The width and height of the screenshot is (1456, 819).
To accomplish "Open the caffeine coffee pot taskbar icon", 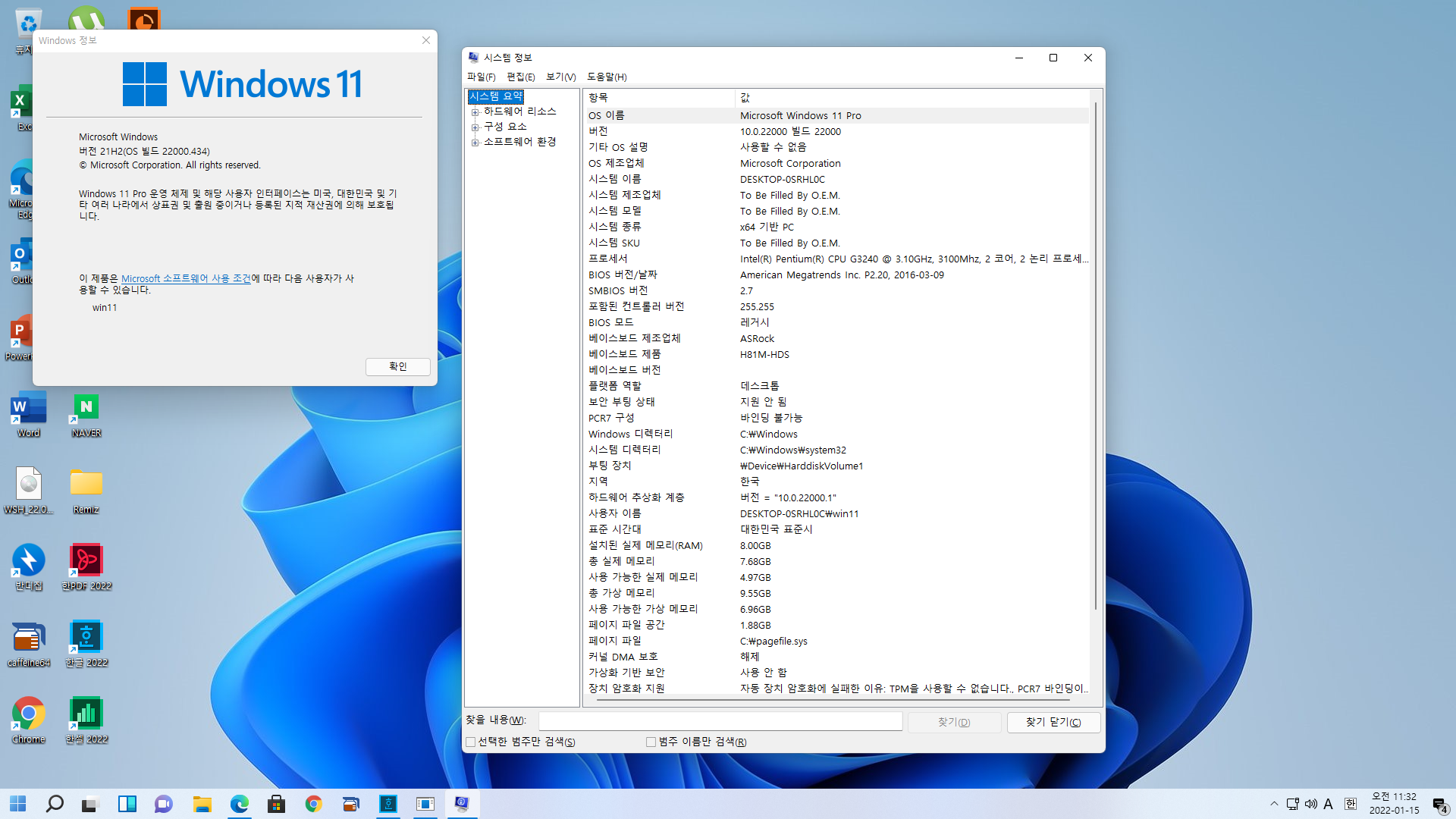I will [x=350, y=804].
